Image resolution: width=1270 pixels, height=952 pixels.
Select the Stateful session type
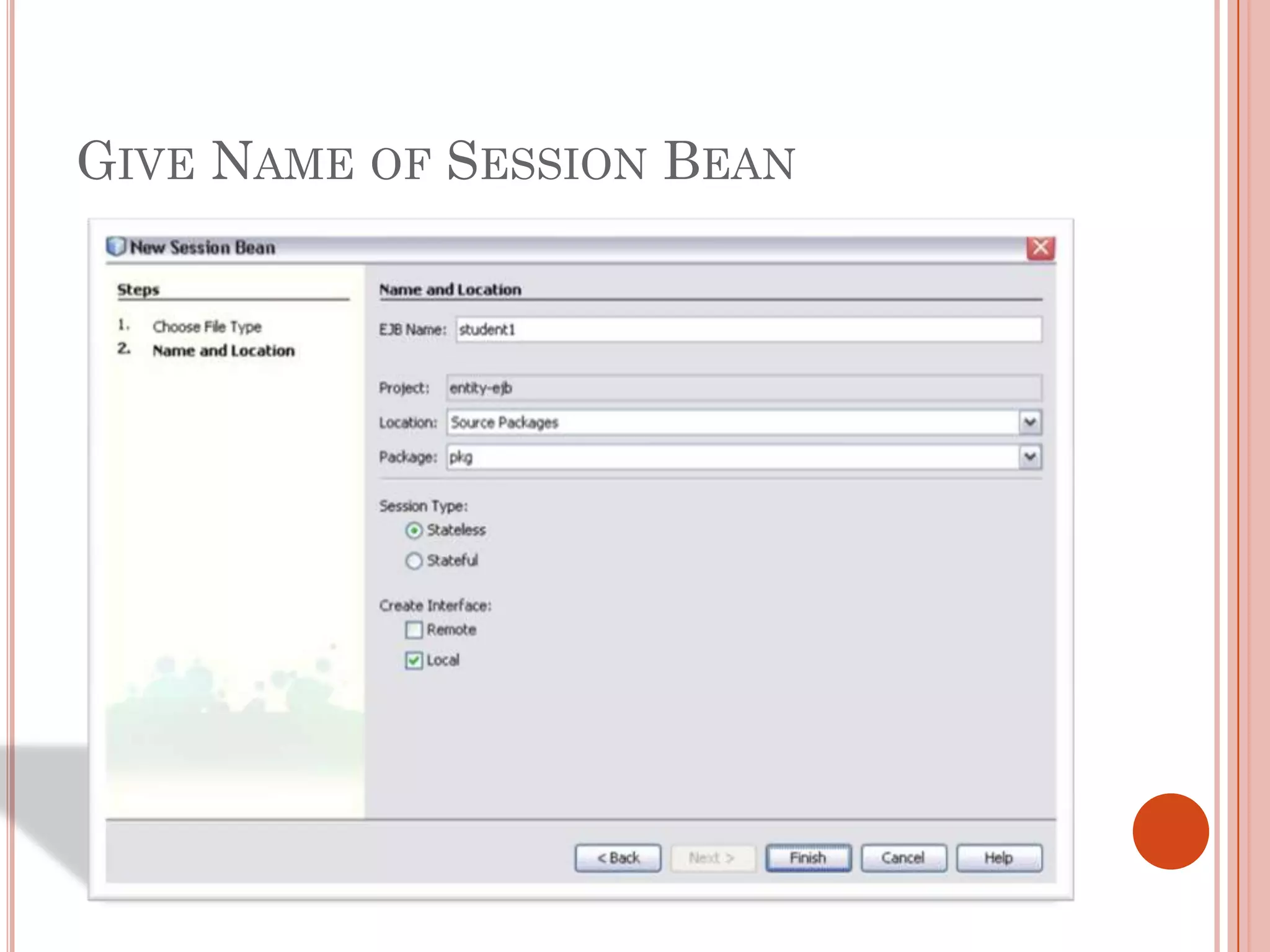click(x=414, y=561)
